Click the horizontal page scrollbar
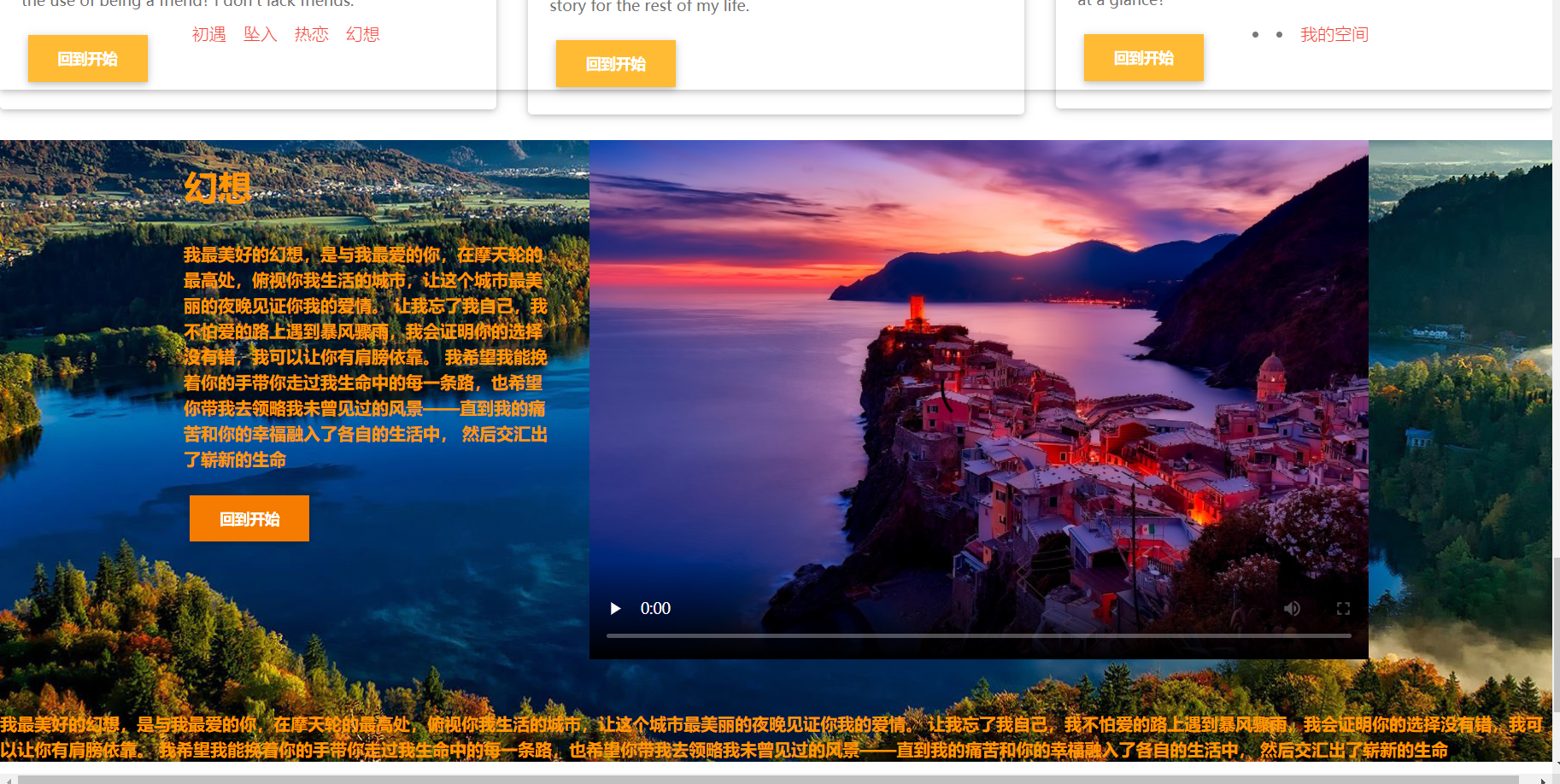This screenshot has width=1560, height=784. (769, 780)
